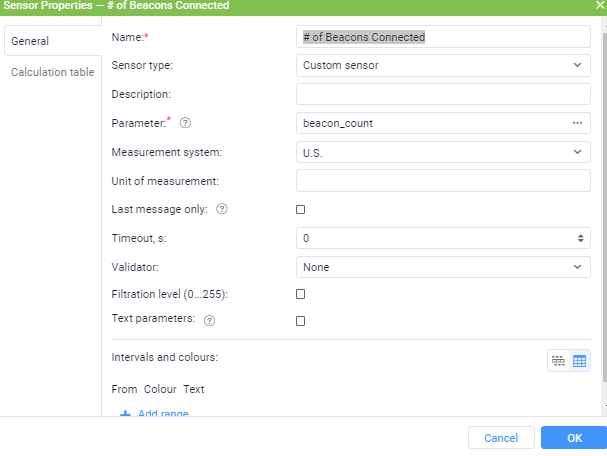
Task: Open parameter picker ellipsis icon
Action: click(577, 123)
